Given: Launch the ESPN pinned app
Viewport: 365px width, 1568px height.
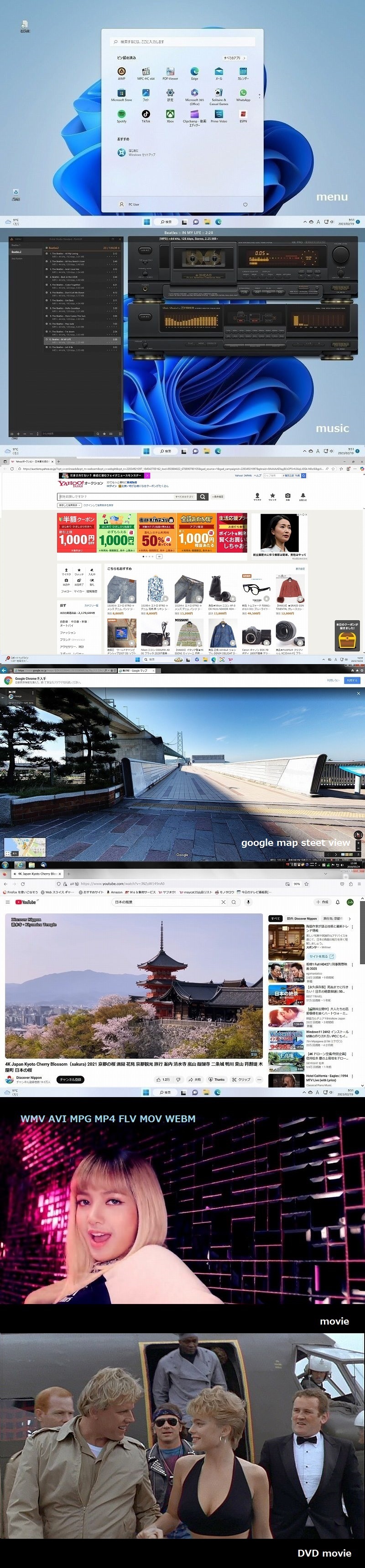Looking at the screenshot, I should (243, 115).
